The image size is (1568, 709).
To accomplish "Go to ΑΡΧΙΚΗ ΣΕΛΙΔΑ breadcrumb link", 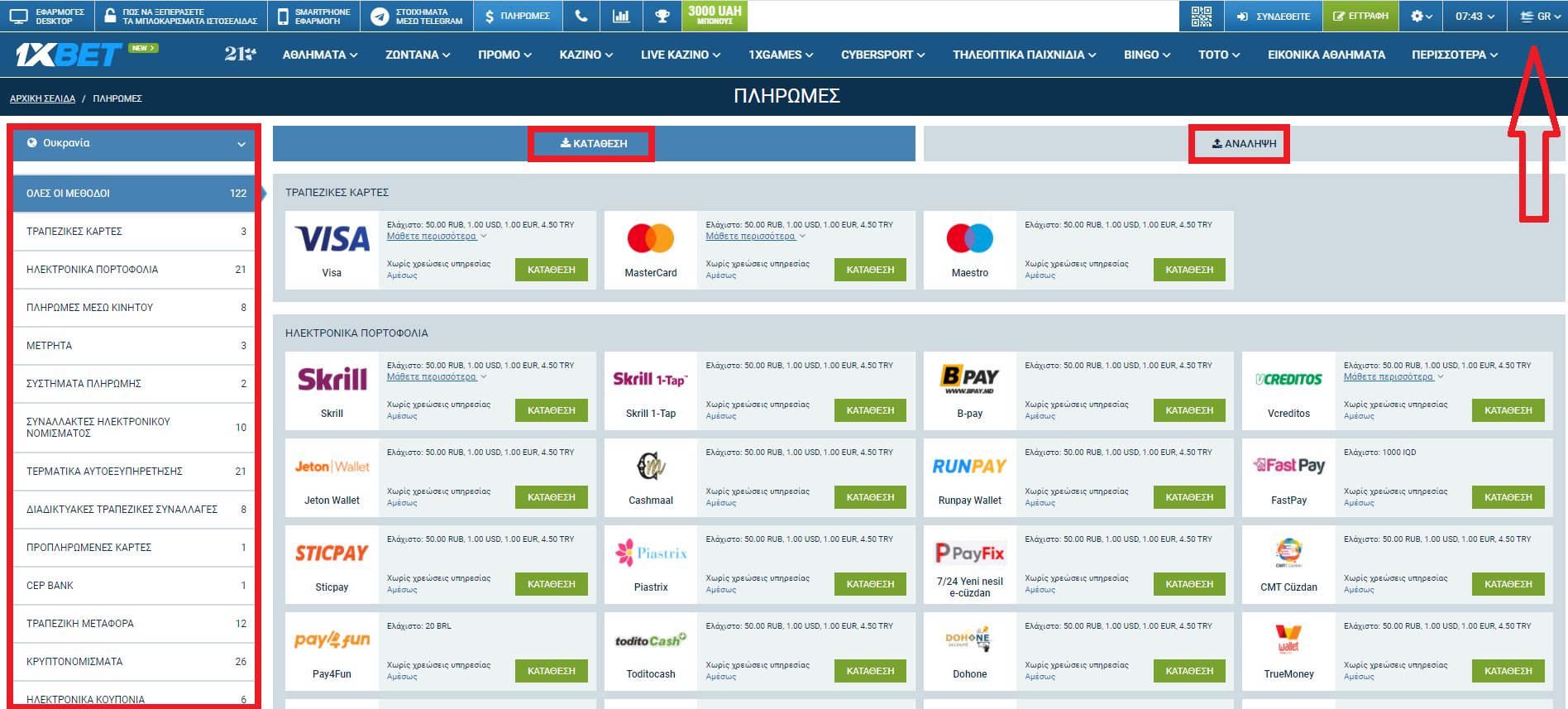I will click(42, 98).
